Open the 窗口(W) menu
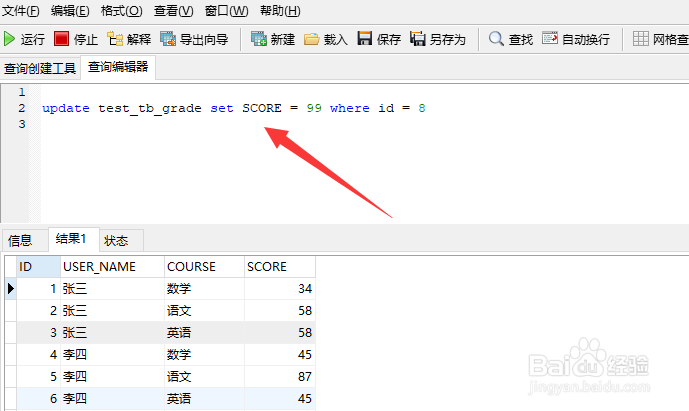The width and height of the screenshot is (689, 411). tap(226, 11)
